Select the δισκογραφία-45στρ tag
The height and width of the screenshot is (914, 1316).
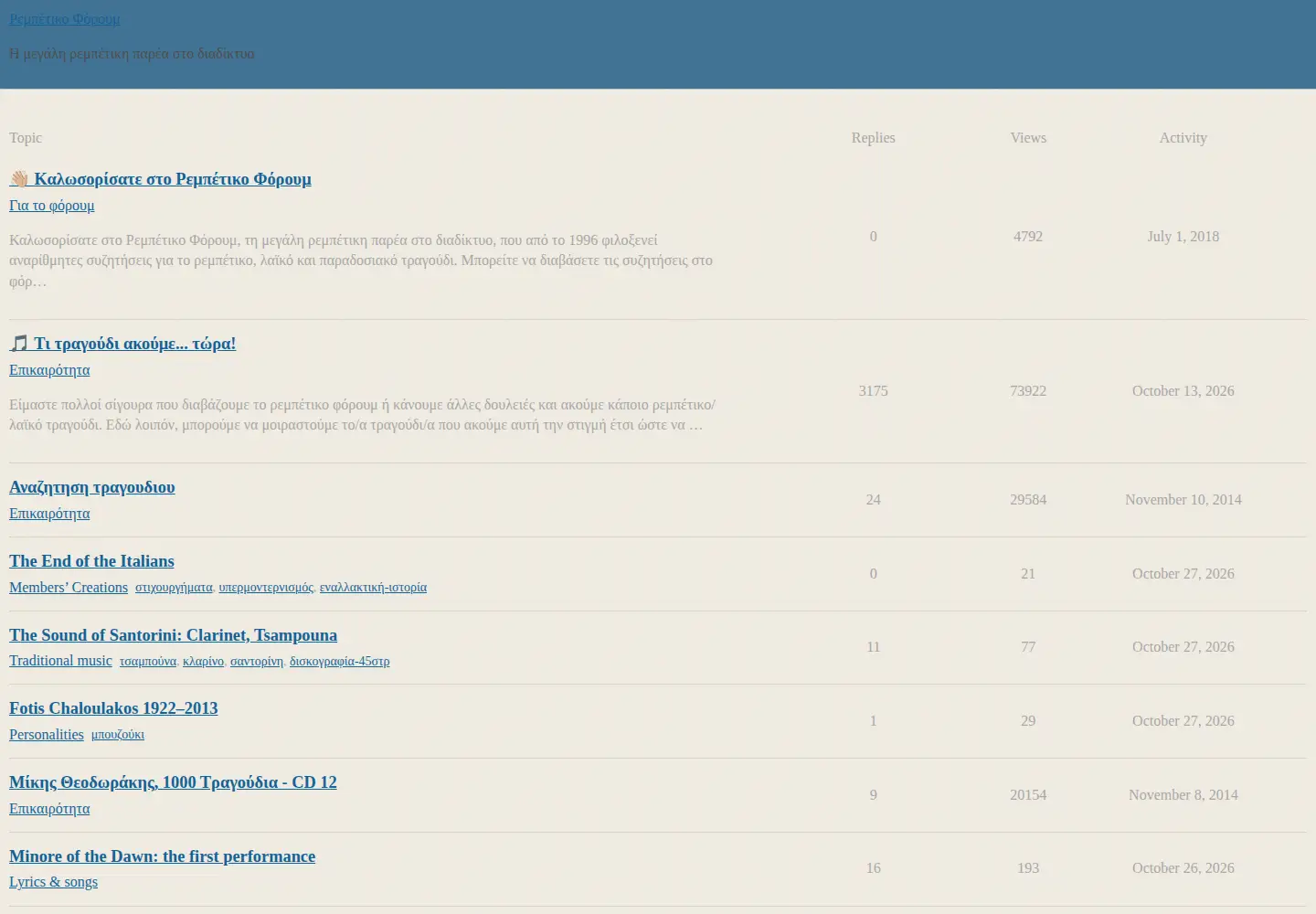pyautogui.click(x=339, y=662)
